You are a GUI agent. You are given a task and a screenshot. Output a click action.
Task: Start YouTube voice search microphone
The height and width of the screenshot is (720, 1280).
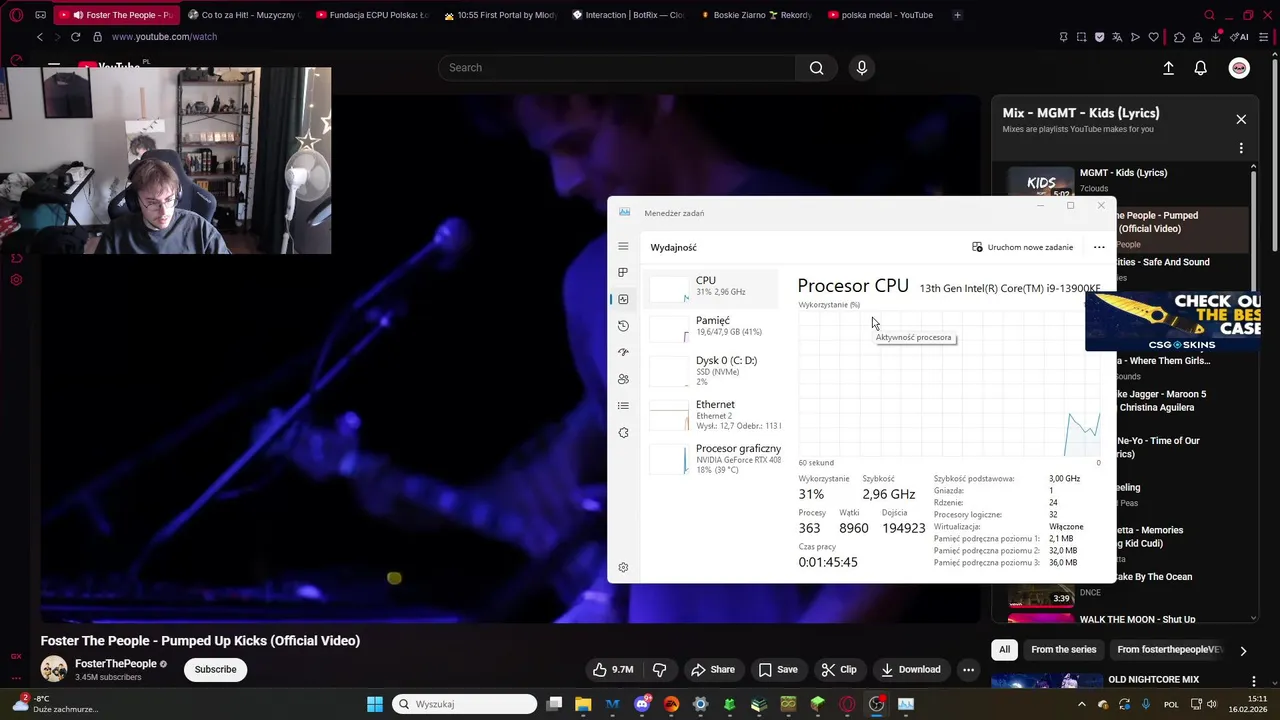862,68
